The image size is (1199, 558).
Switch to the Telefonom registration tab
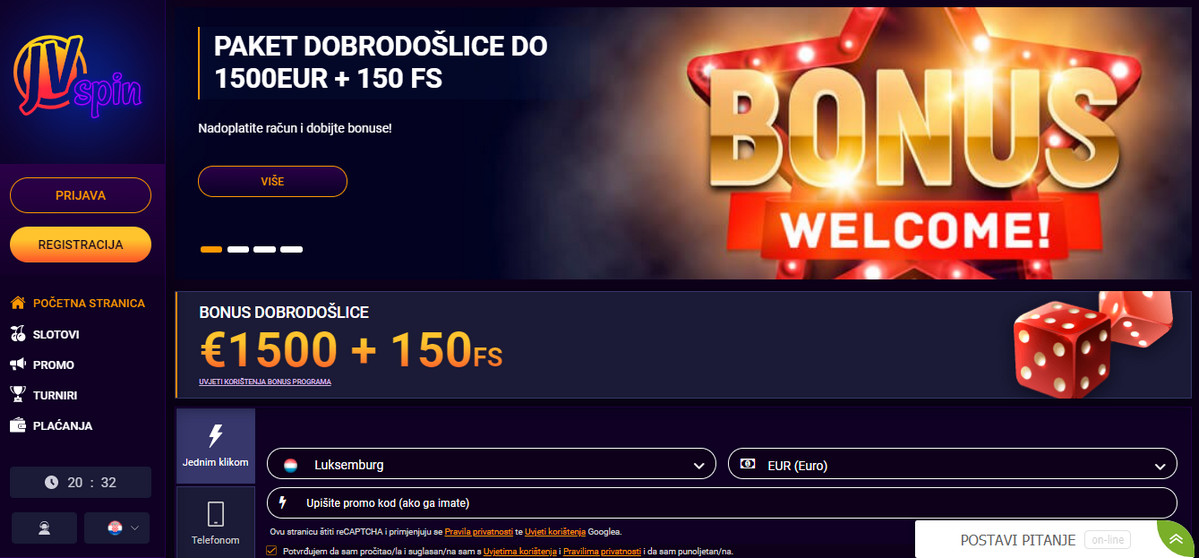[x=216, y=523]
